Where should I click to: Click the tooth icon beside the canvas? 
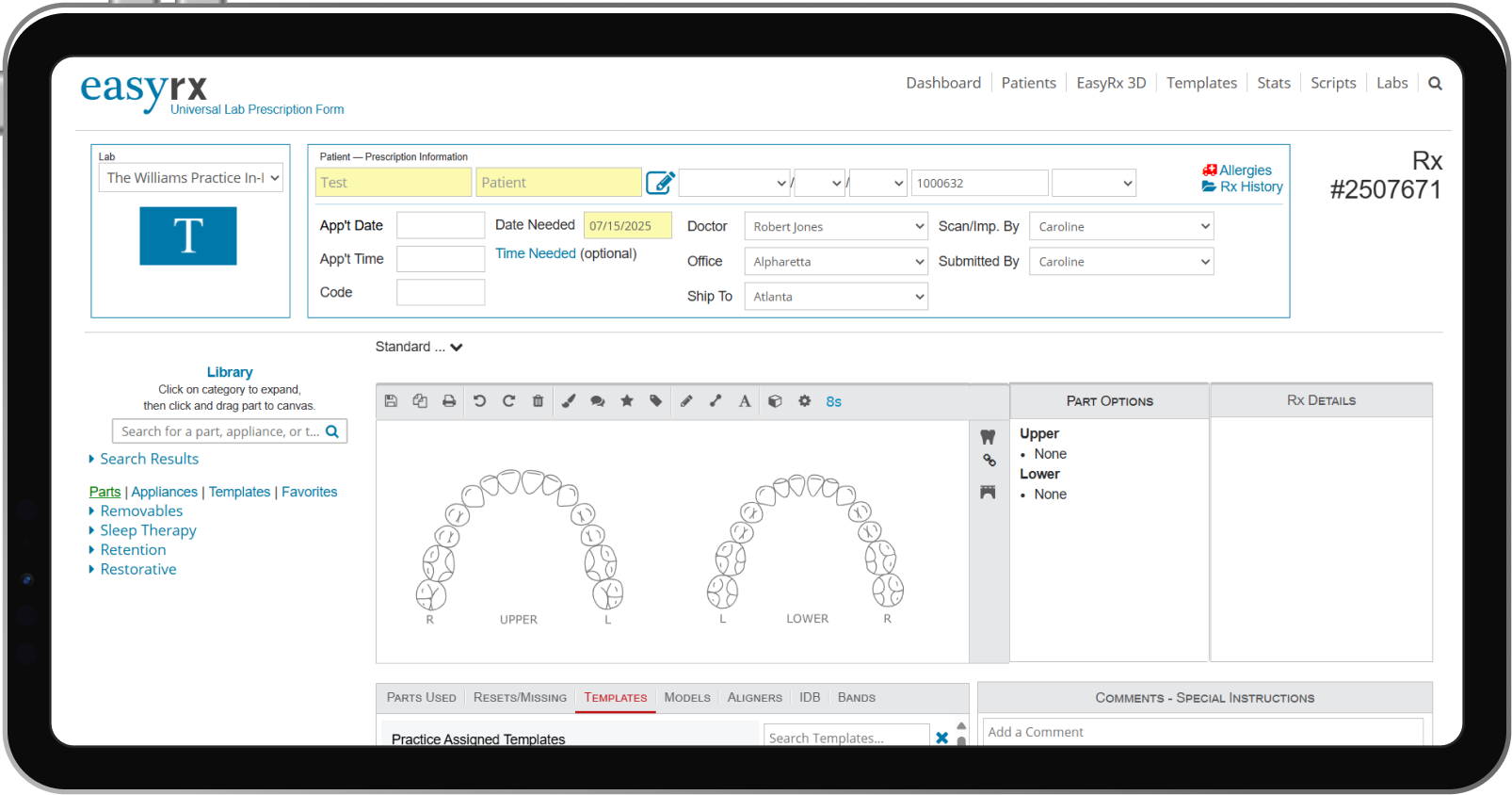pyautogui.click(x=988, y=437)
